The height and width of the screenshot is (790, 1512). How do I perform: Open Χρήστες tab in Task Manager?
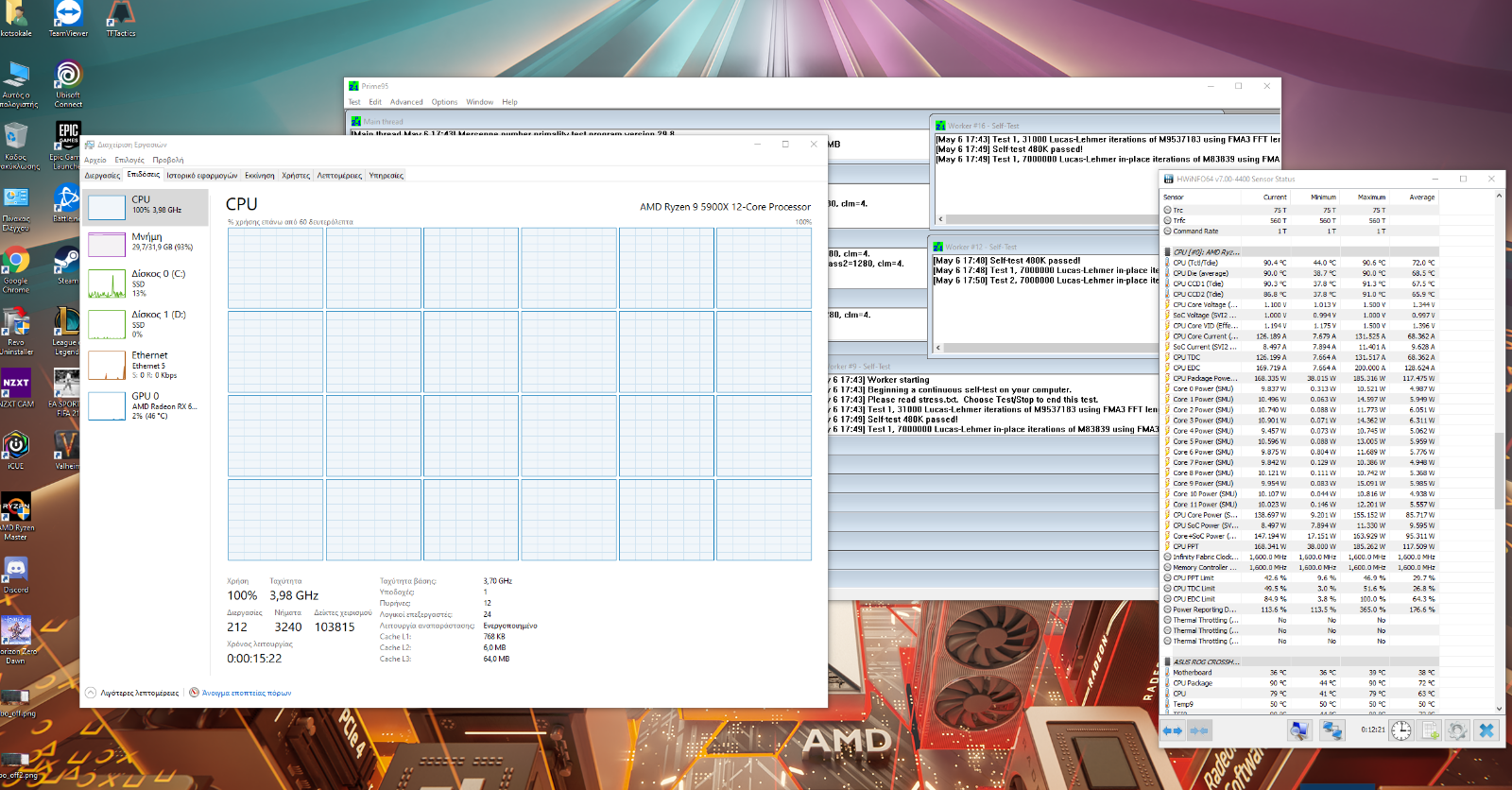(x=296, y=175)
